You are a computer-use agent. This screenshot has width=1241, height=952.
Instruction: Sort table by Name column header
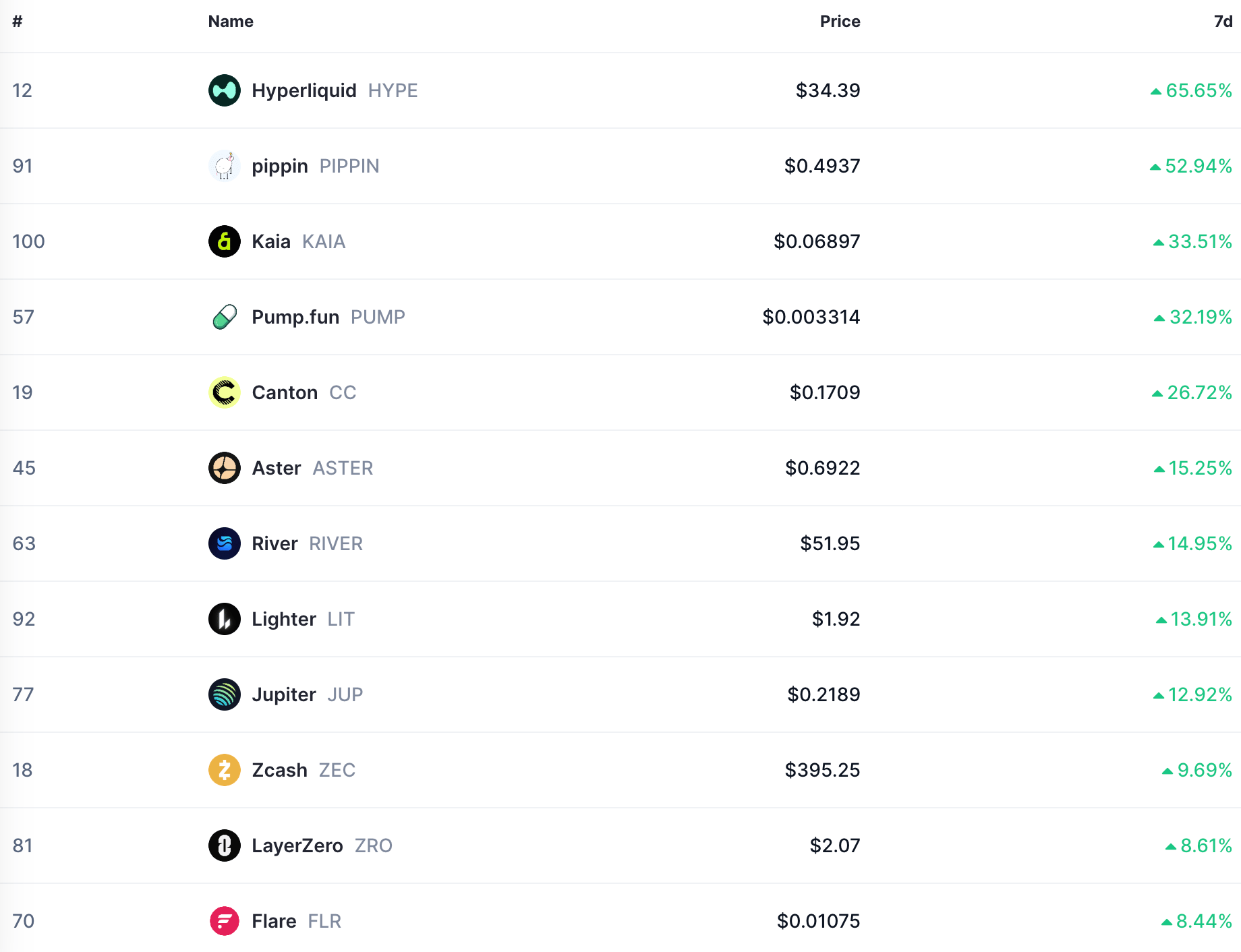pyautogui.click(x=231, y=22)
